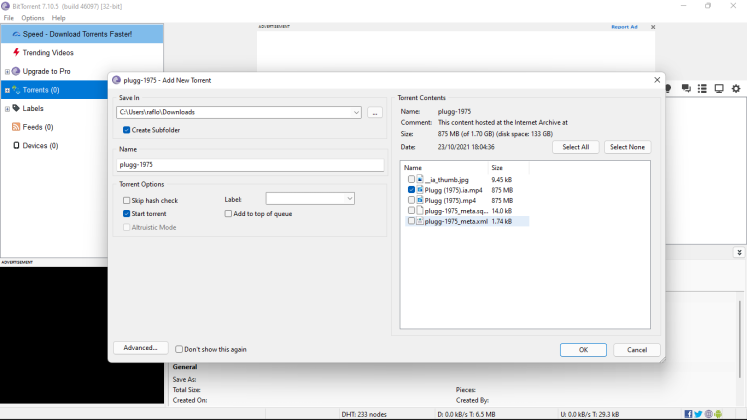Check the plugg-1975_meta.sq... file checkbox
Viewport: 747px width, 420px height.
[x=411, y=210]
